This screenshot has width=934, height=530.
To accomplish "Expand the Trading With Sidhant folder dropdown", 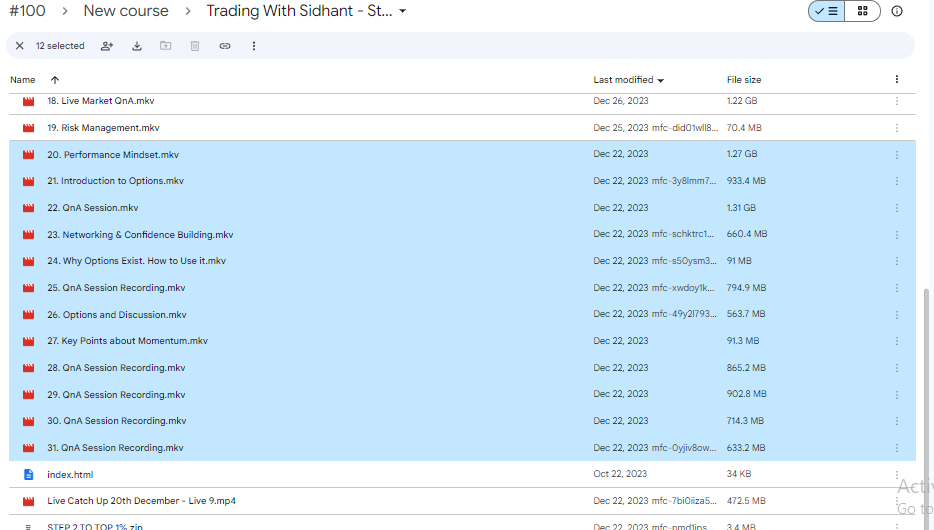I will (402, 11).
